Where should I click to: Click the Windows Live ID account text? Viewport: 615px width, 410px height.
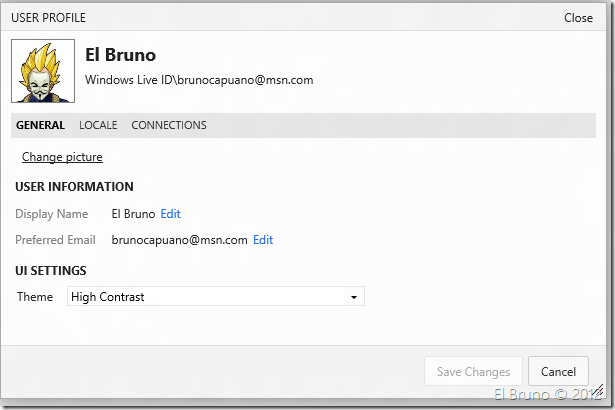[x=199, y=80]
